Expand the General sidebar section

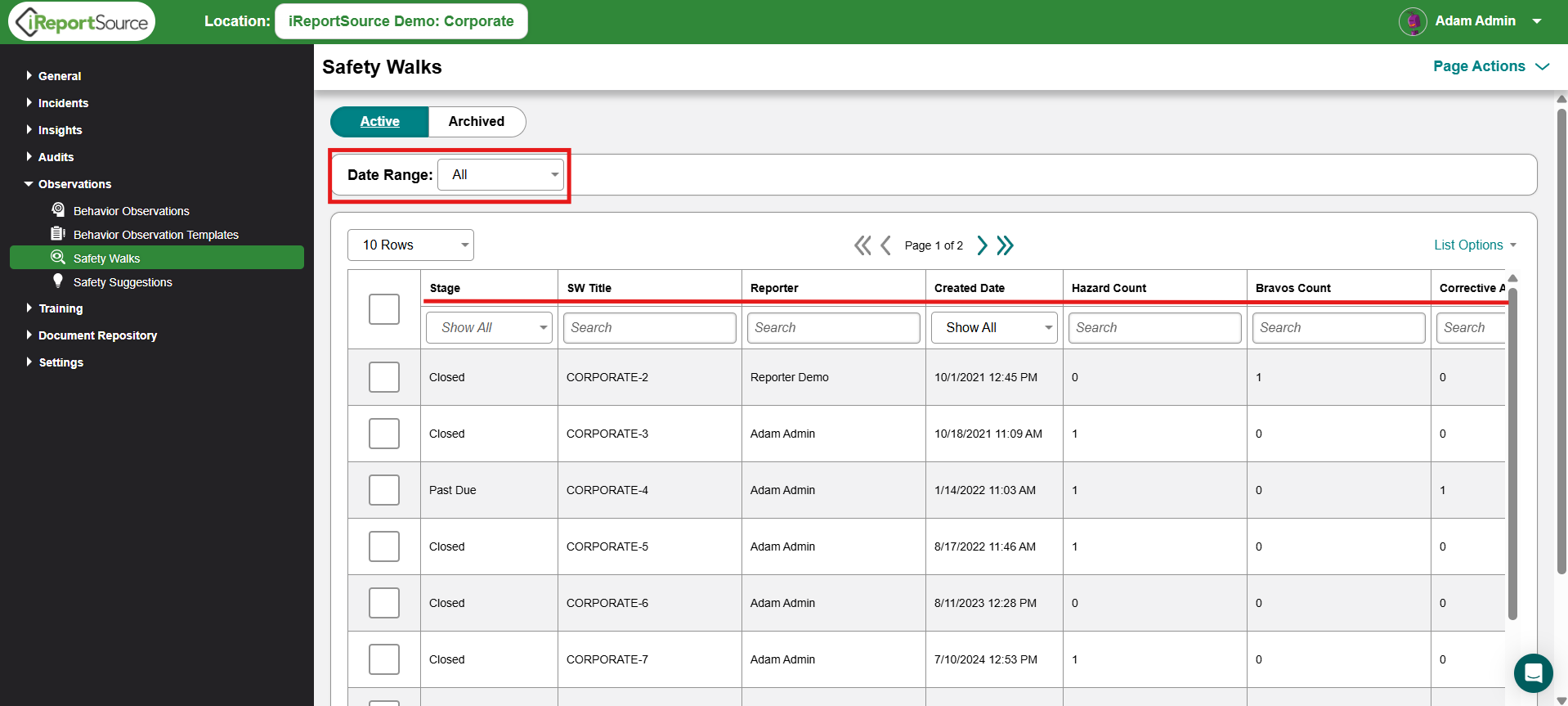click(x=54, y=76)
